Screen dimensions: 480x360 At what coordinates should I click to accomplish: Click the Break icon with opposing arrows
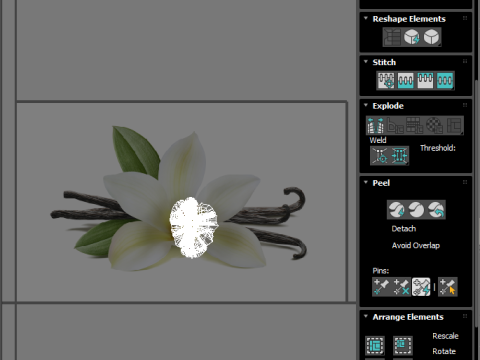click(x=376, y=125)
